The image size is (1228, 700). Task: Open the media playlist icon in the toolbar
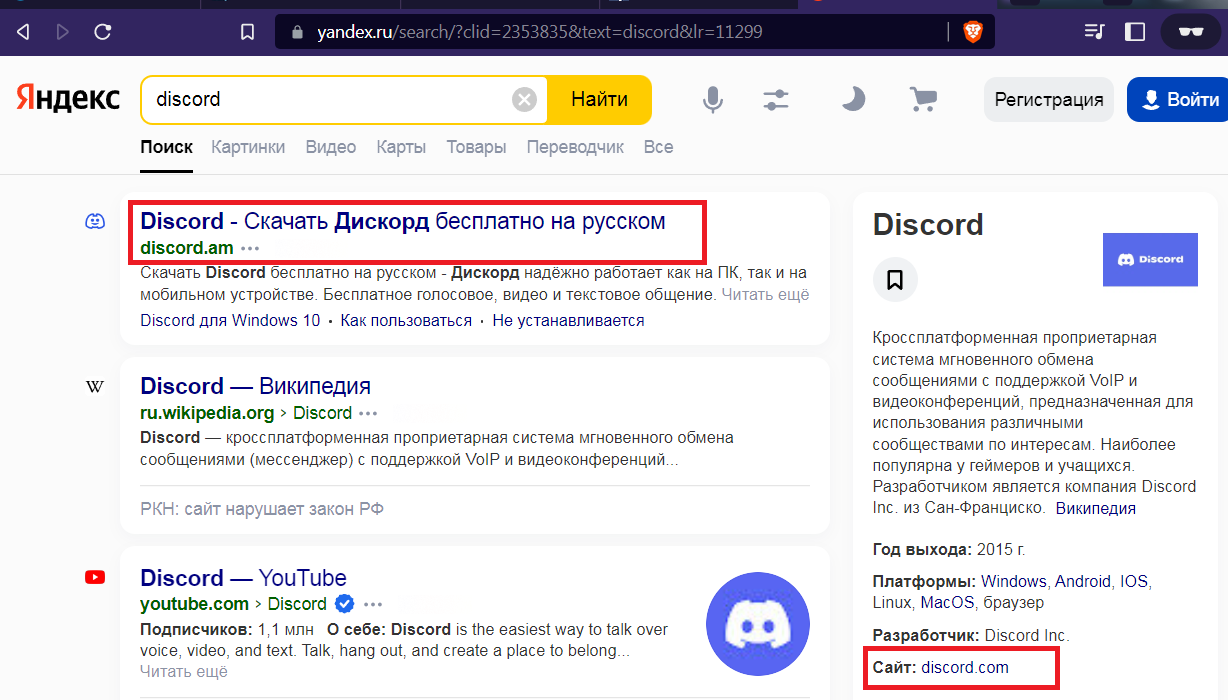click(1094, 32)
